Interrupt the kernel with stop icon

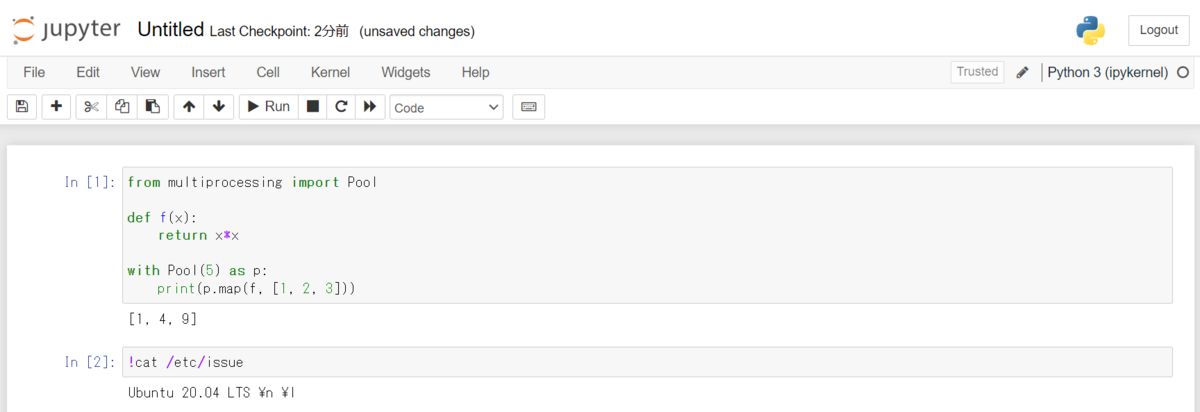coord(313,107)
